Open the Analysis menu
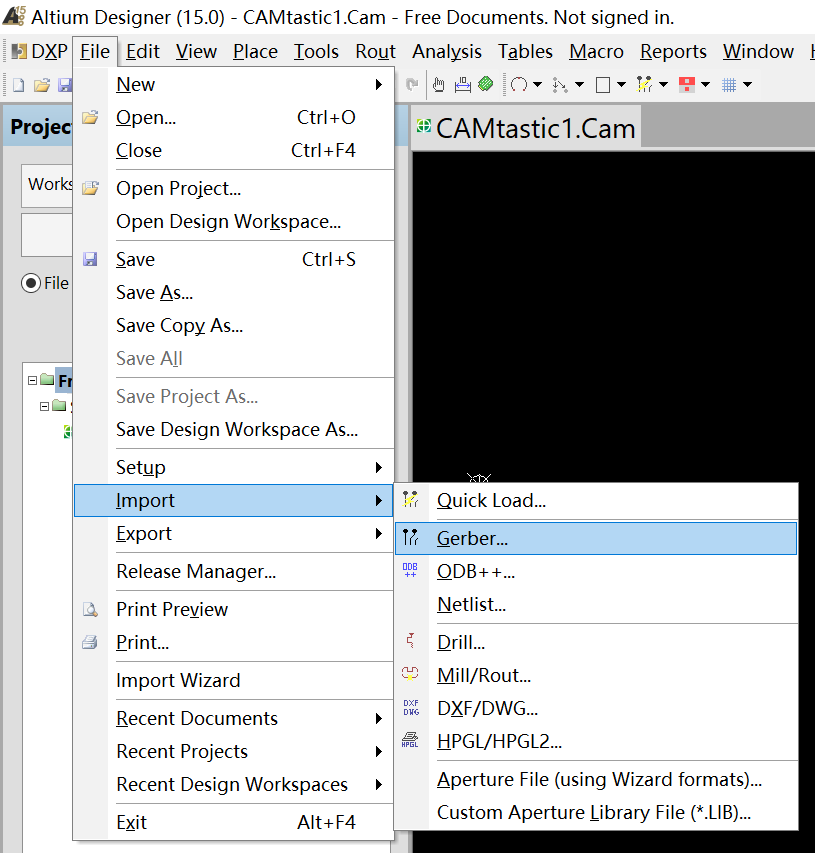The image size is (815, 853). pyautogui.click(x=447, y=52)
